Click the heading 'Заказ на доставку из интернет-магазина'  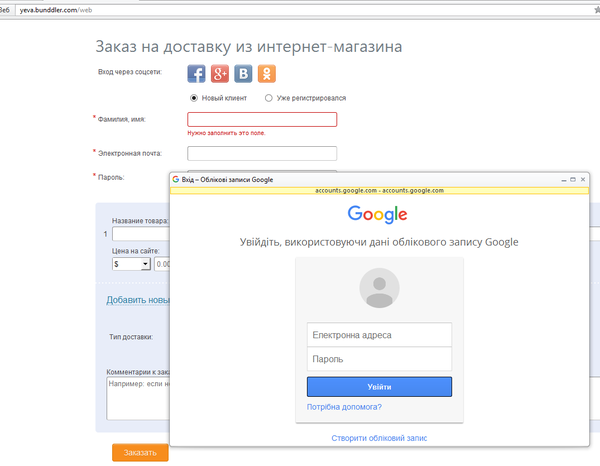pyautogui.click(x=249, y=47)
